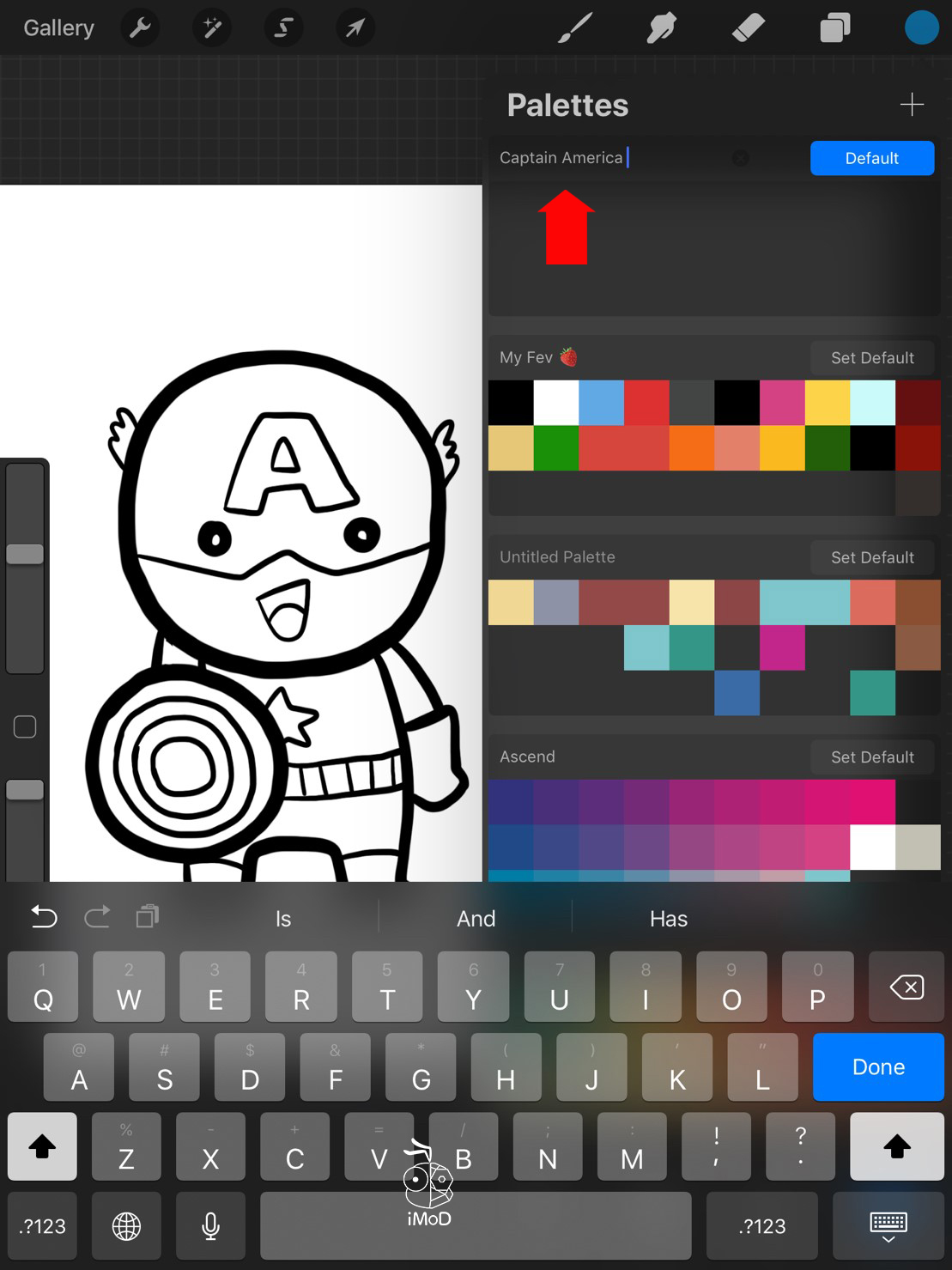Viewport: 952px width, 1270px height.
Task: Activate the Selection tool
Action: tap(282, 28)
